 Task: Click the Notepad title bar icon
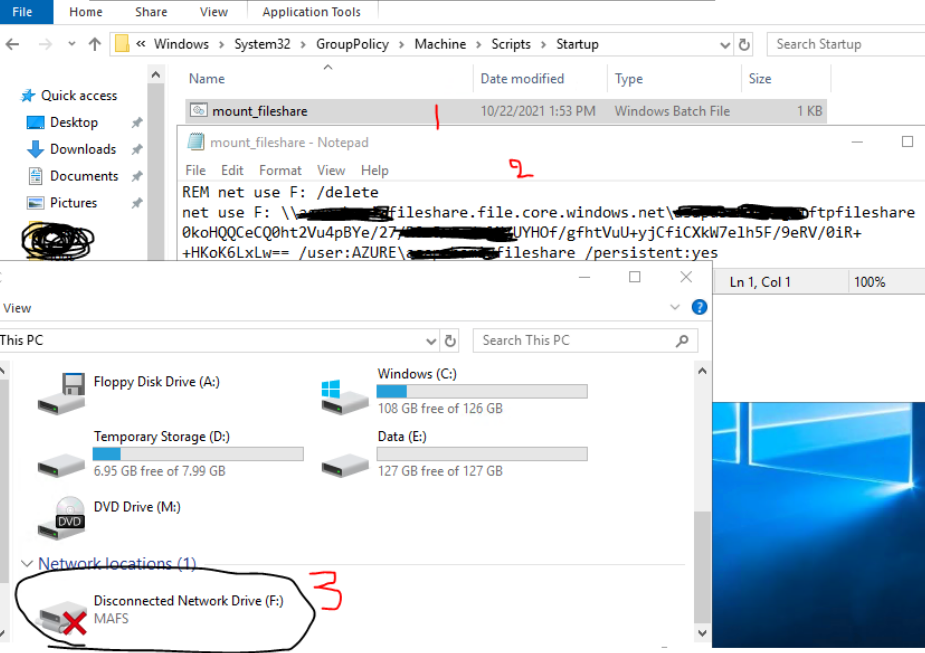(196, 142)
